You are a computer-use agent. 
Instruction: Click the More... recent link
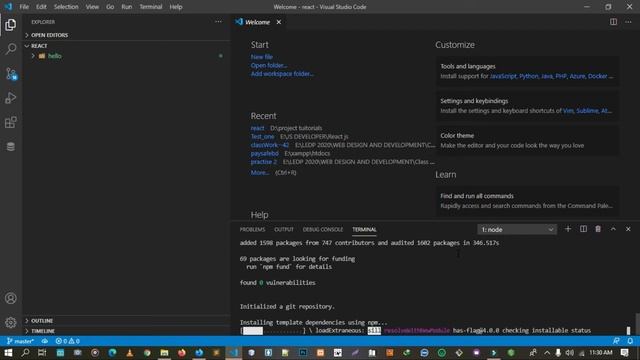(x=260, y=173)
